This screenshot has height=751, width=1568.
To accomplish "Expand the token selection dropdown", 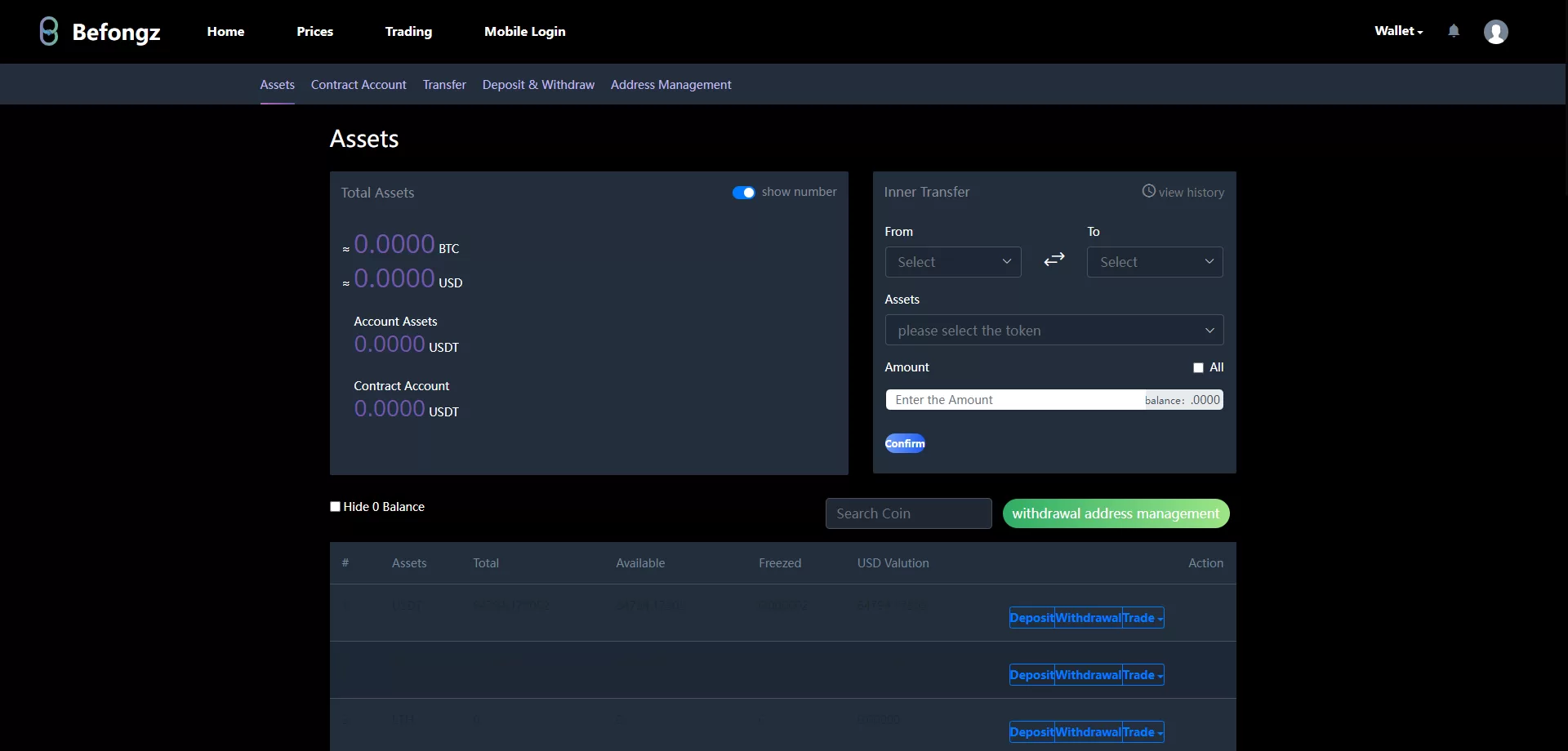I will pos(1053,331).
